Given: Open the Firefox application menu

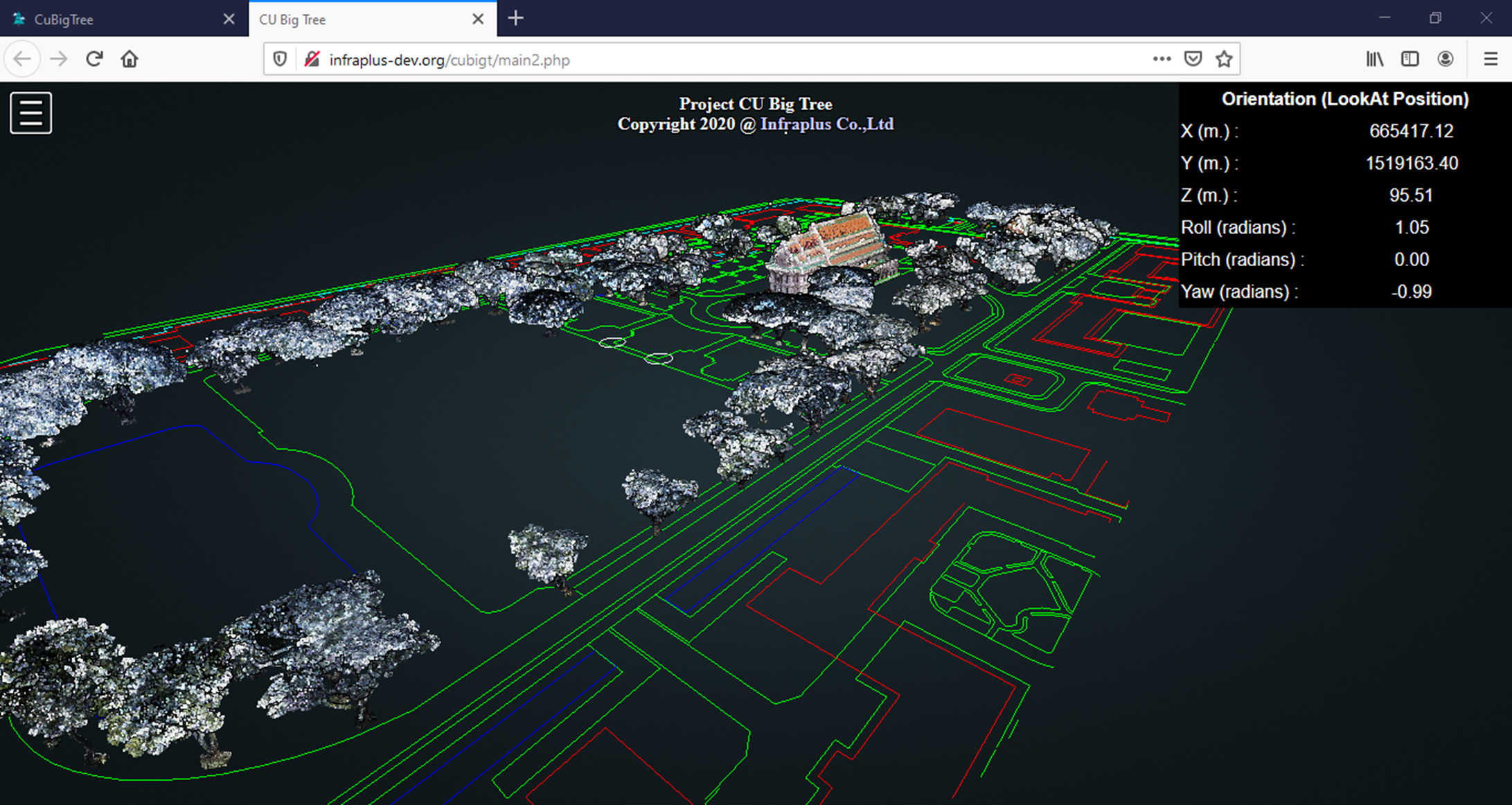Looking at the screenshot, I should 1491,60.
